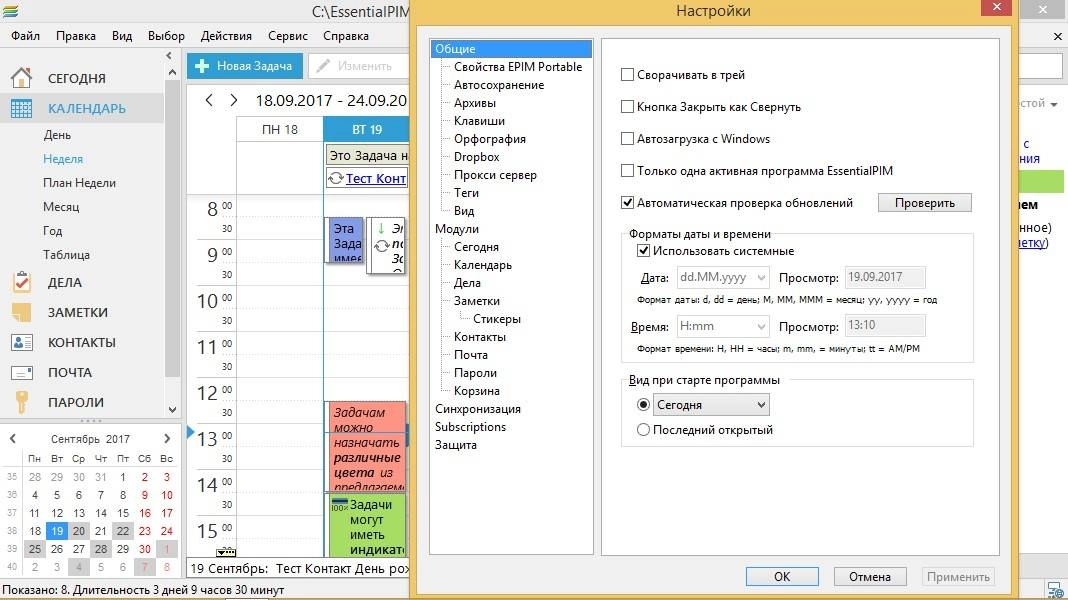
Task: Click Отмена to cancel settings
Action: [x=870, y=576]
